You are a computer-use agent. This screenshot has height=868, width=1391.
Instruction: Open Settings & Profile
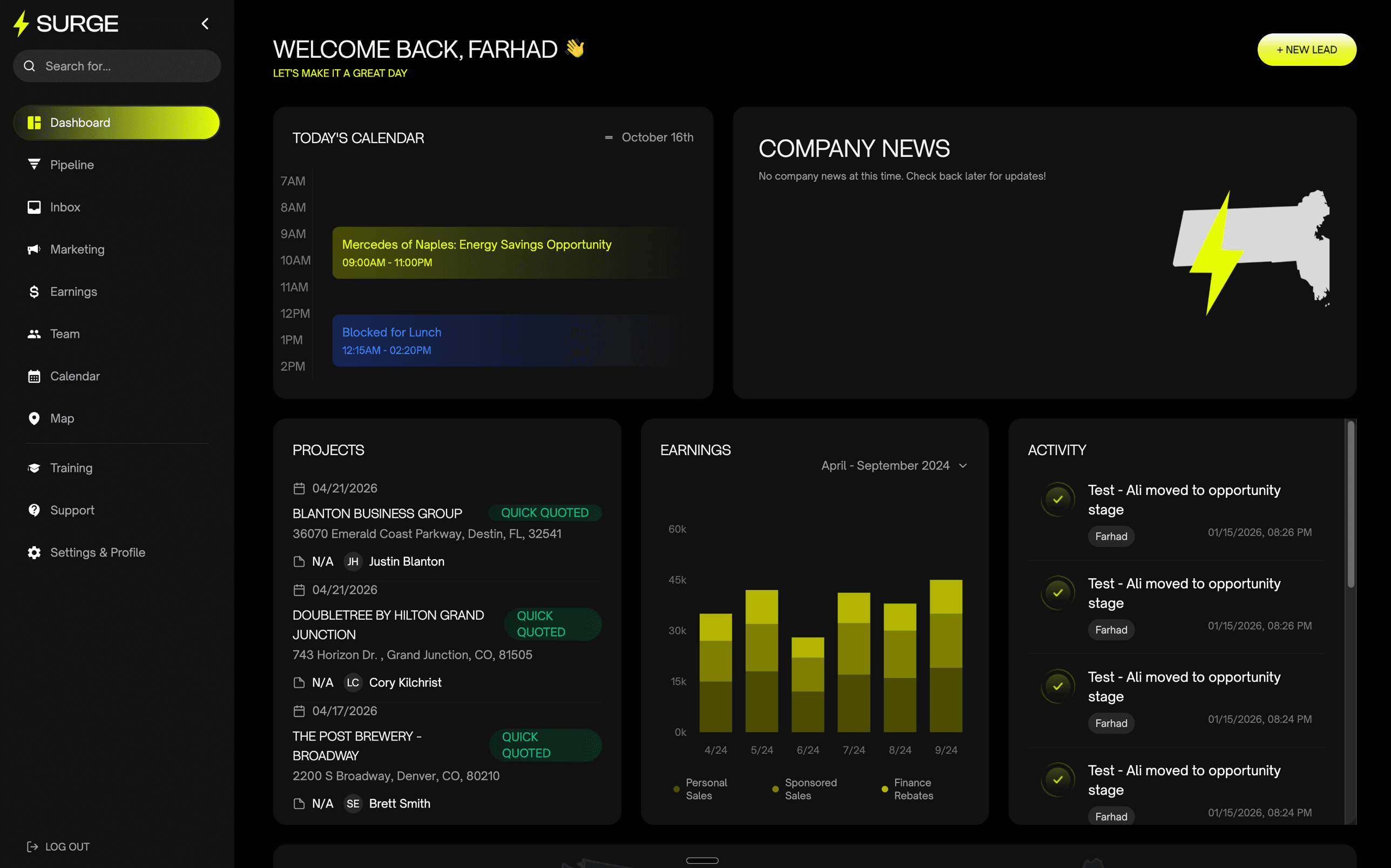[x=98, y=552]
